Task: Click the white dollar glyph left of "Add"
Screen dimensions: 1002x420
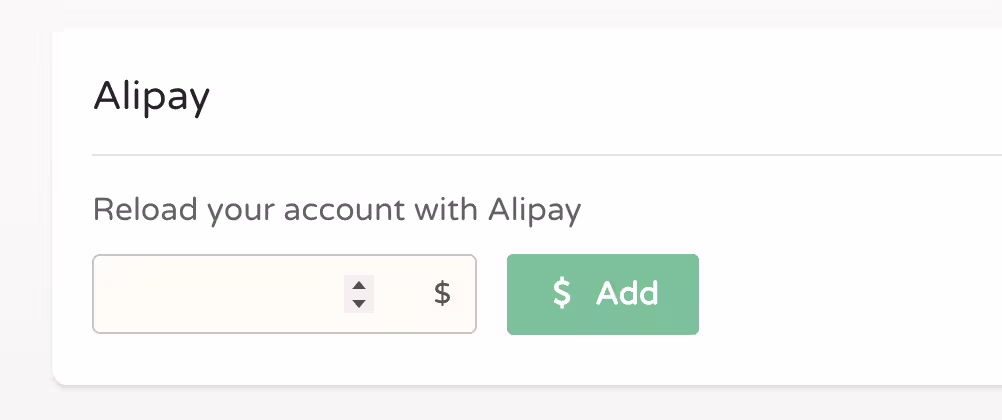Action: pos(562,293)
